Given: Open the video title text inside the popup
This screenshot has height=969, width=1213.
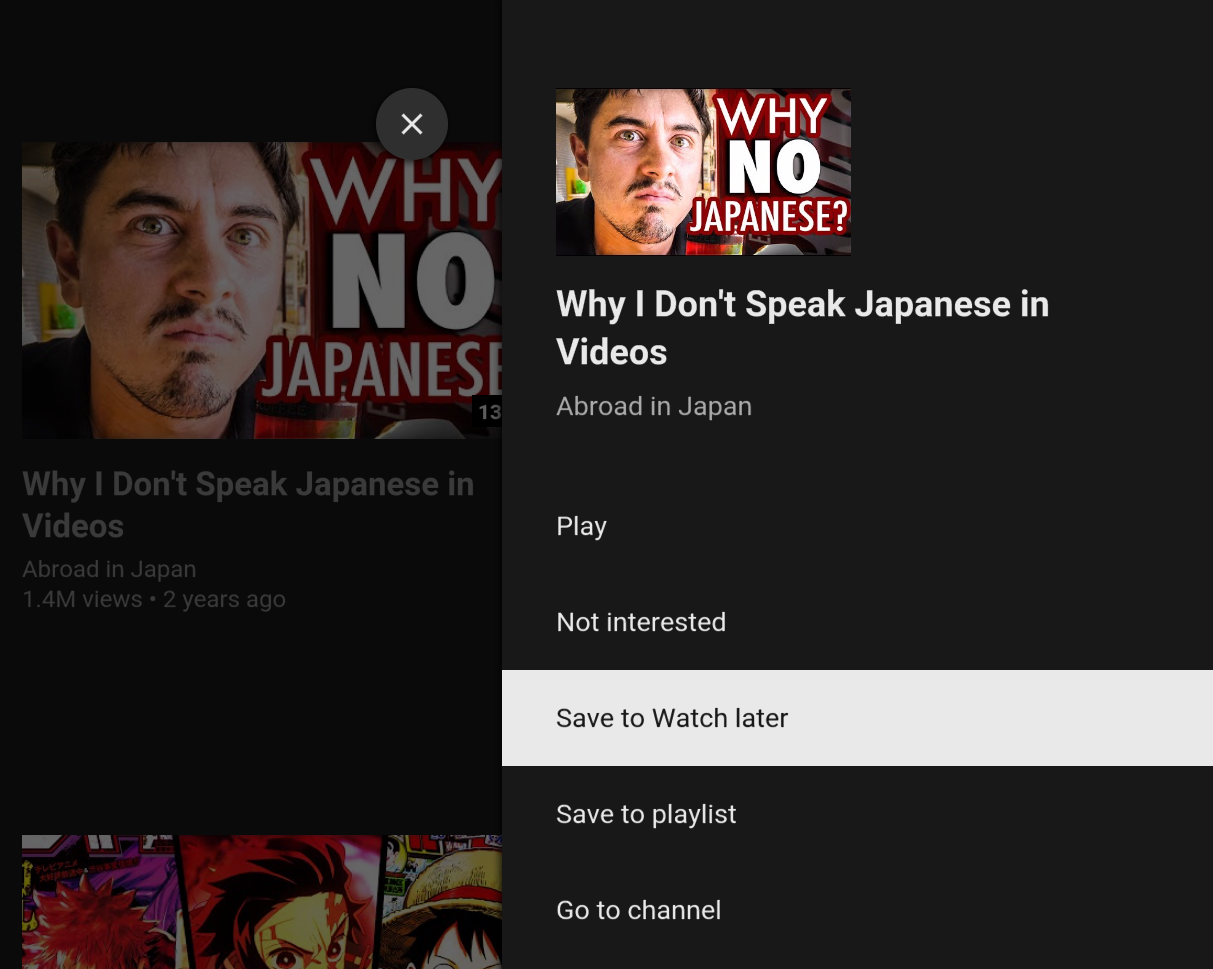Looking at the screenshot, I should (802, 327).
